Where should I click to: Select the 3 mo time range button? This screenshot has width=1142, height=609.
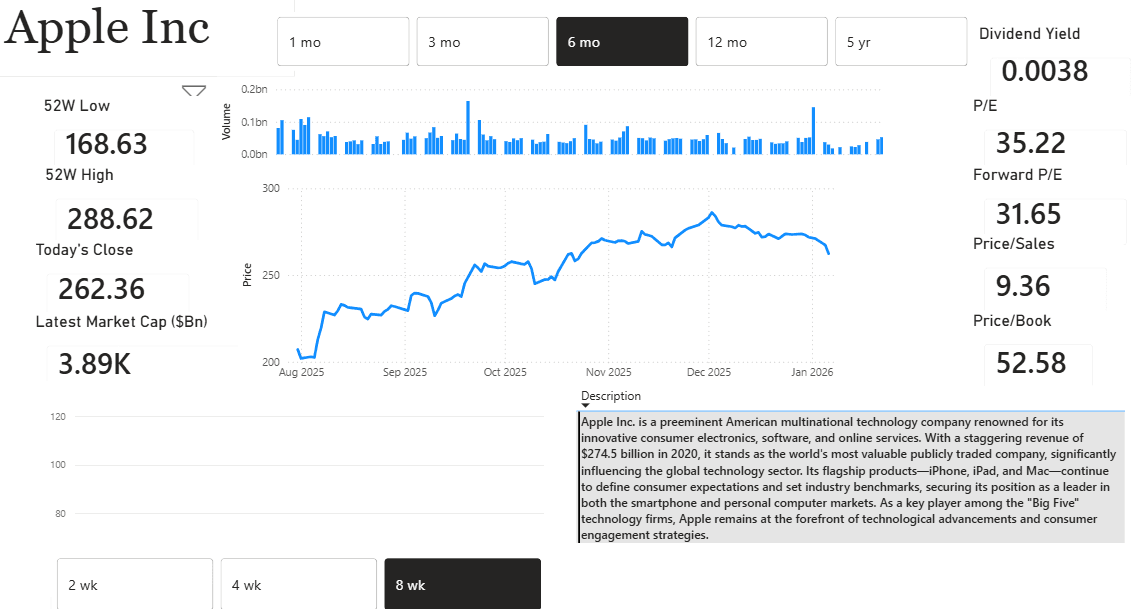pyautogui.click(x=482, y=41)
